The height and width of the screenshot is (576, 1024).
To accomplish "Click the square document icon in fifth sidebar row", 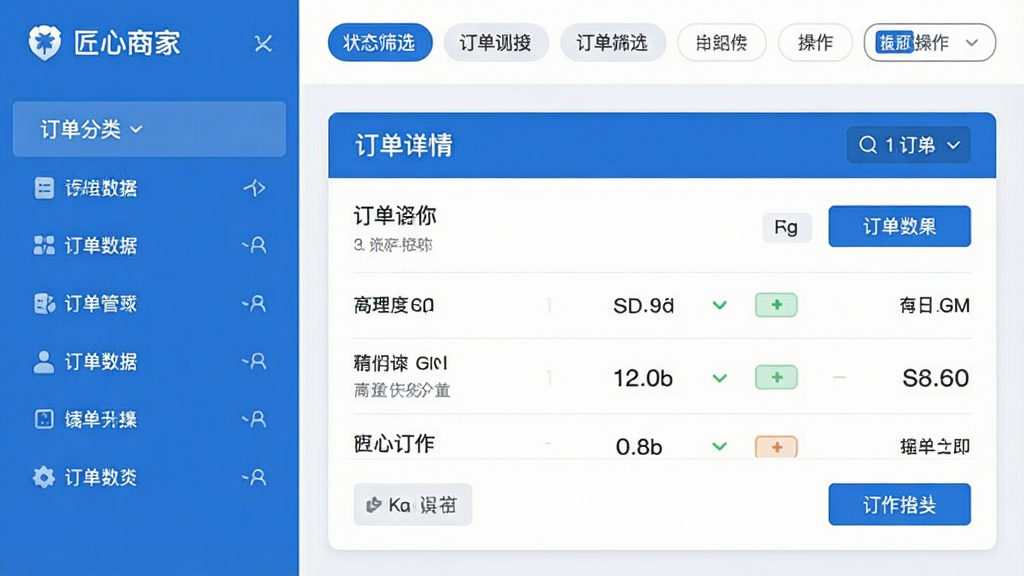I will coord(44,419).
